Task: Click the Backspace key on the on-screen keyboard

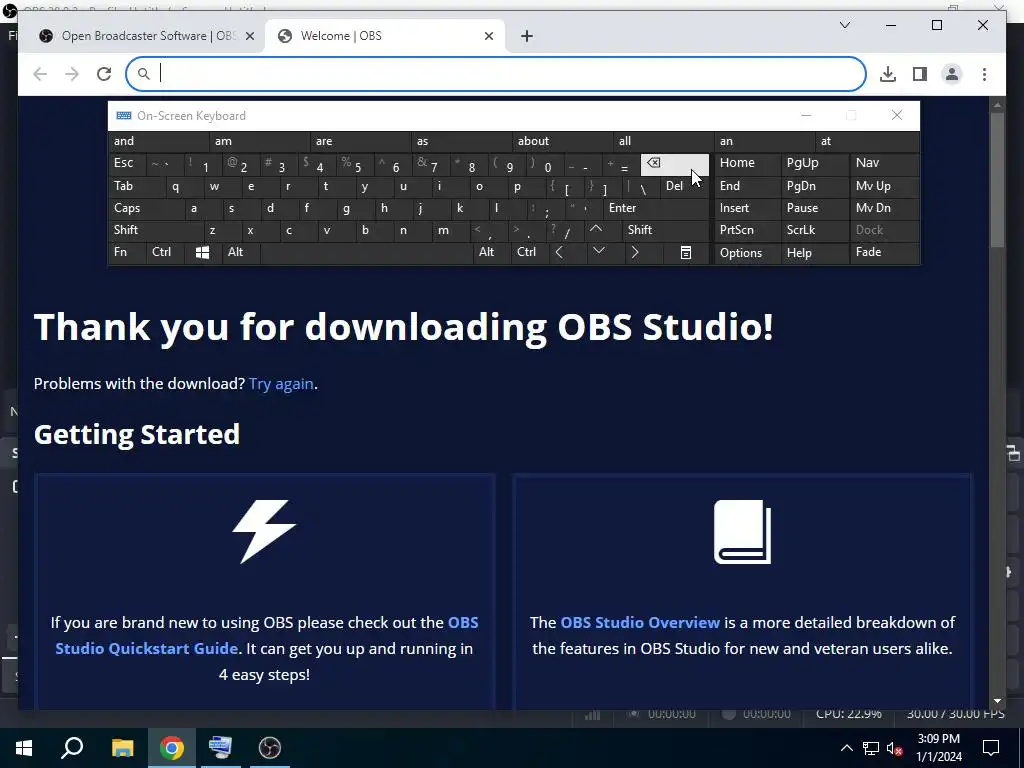Action: [674, 163]
